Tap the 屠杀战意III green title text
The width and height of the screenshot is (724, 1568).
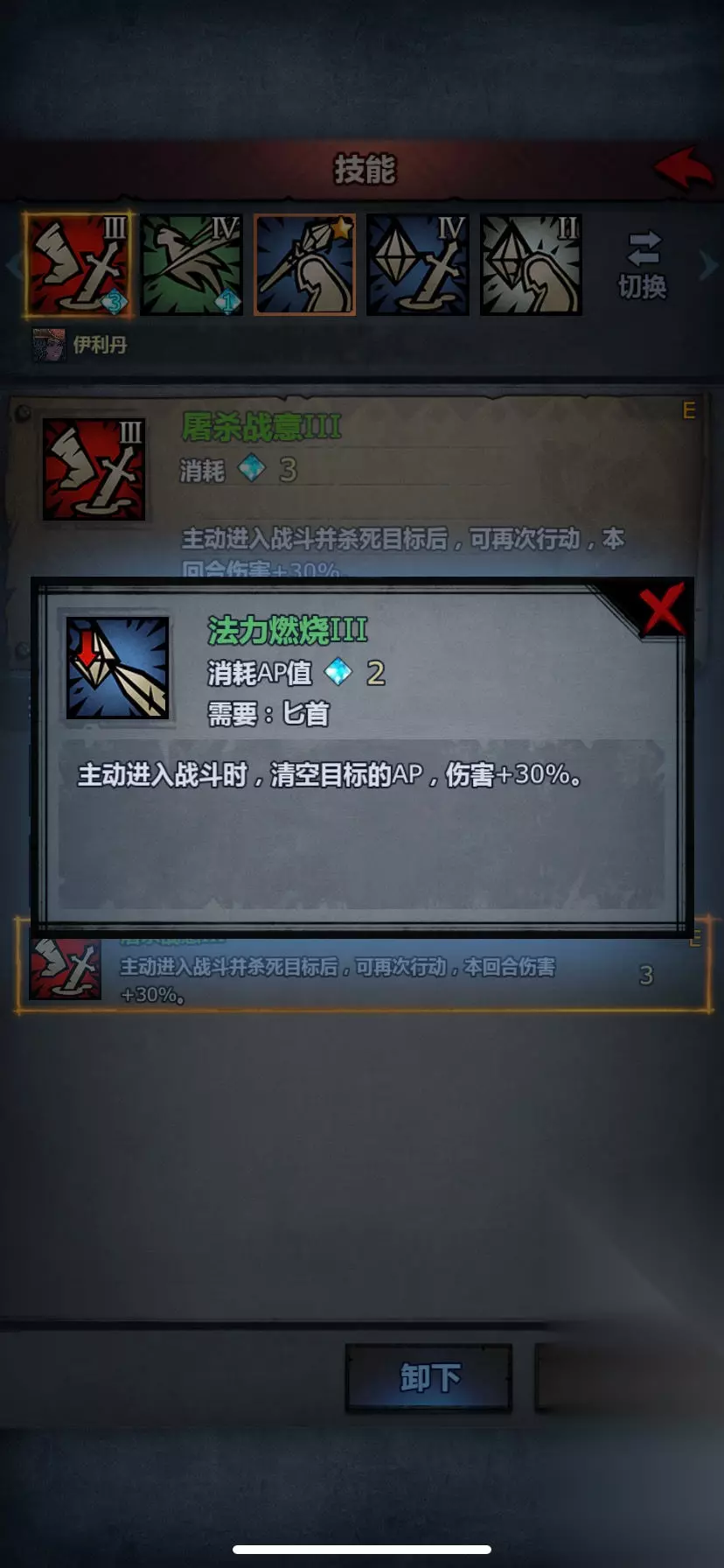261,427
